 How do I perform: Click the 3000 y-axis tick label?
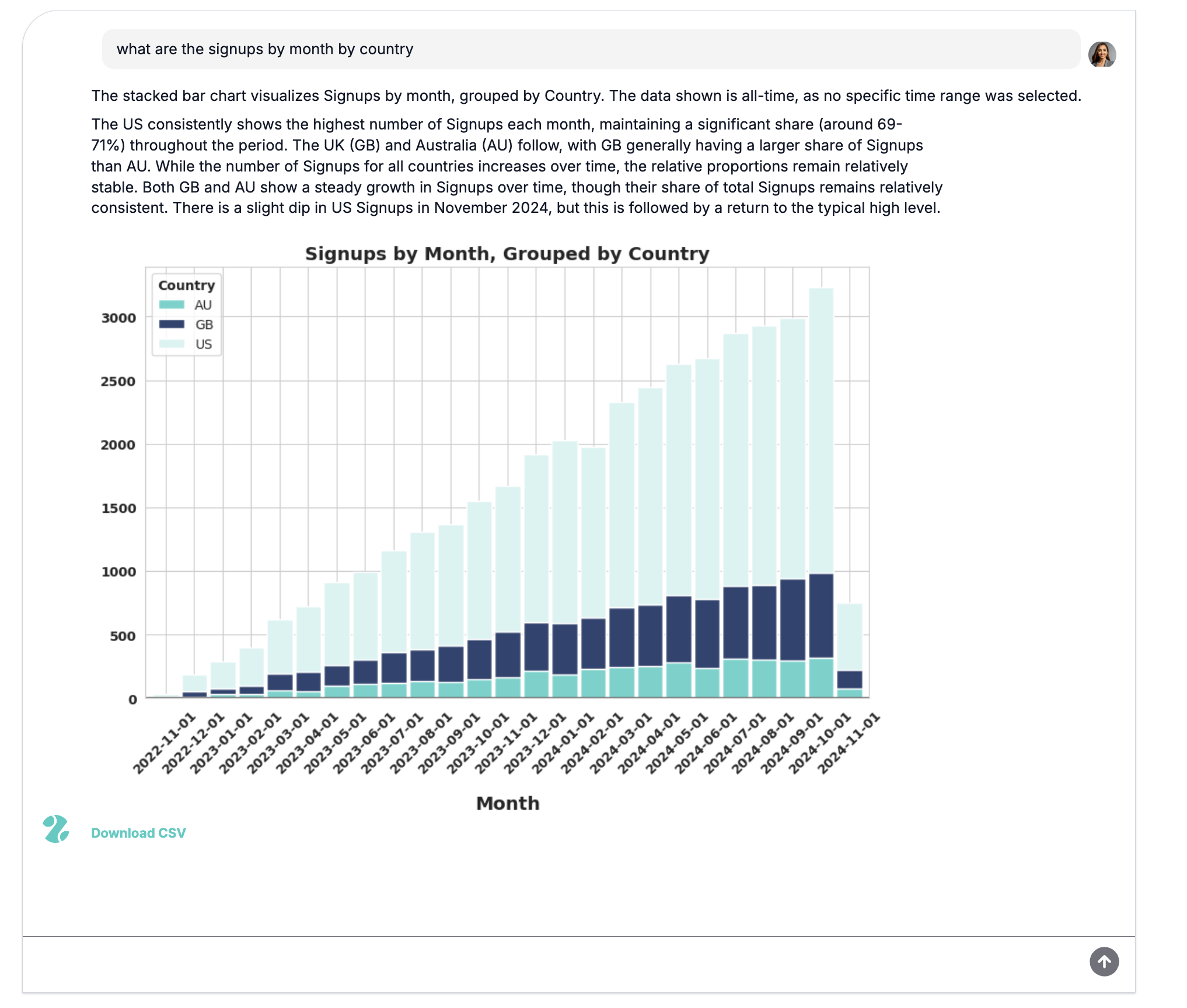(118, 318)
